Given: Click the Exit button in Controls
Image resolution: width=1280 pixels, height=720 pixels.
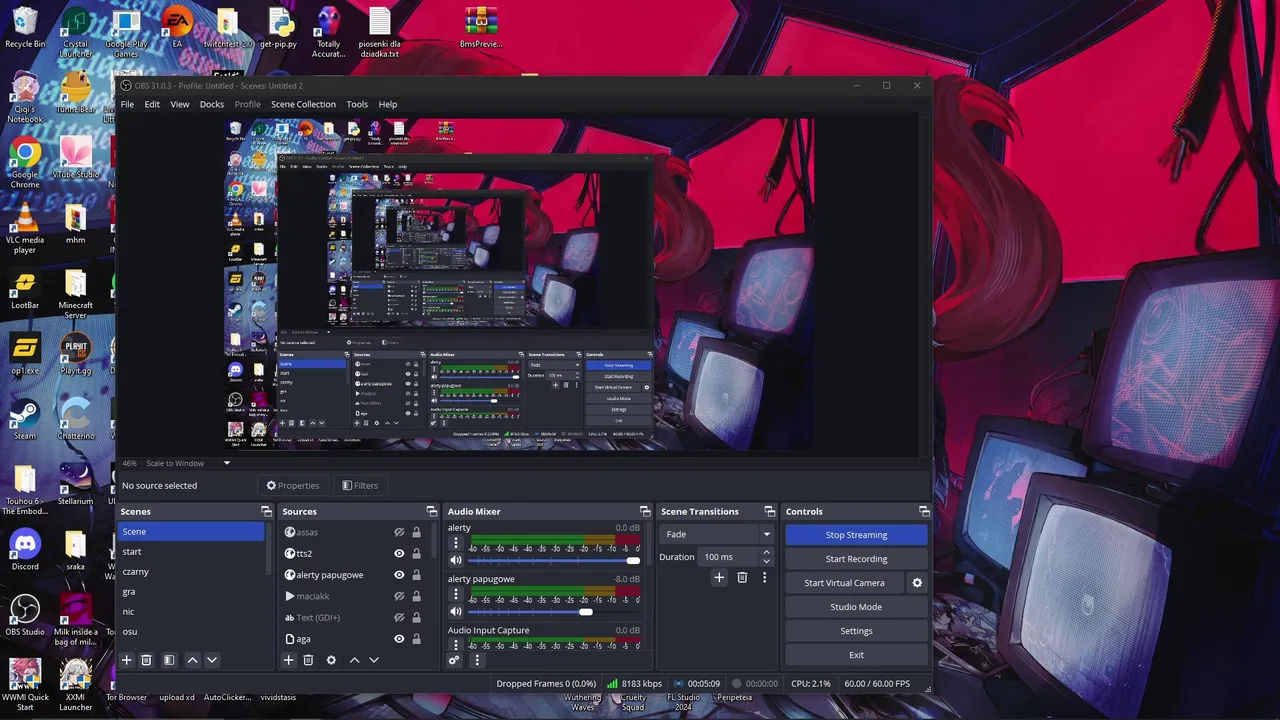Looking at the screenshot, I should [856, 655].
